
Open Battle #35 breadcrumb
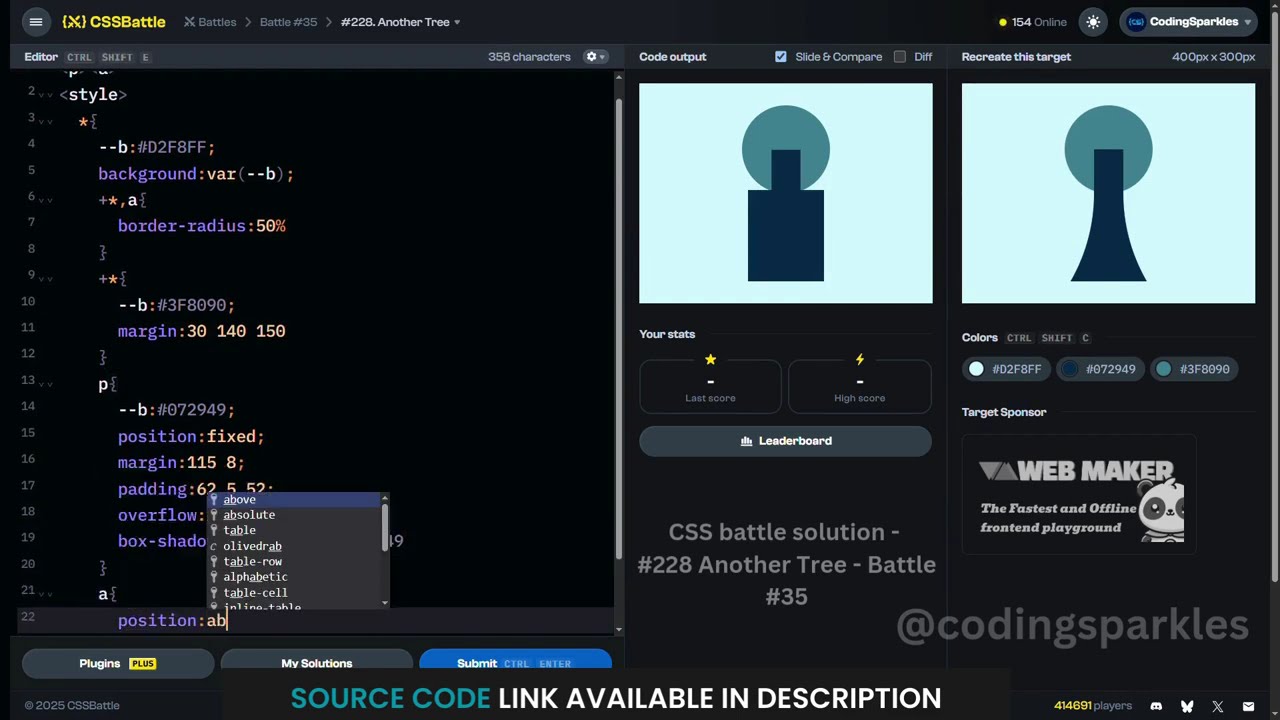coord(288,22)
